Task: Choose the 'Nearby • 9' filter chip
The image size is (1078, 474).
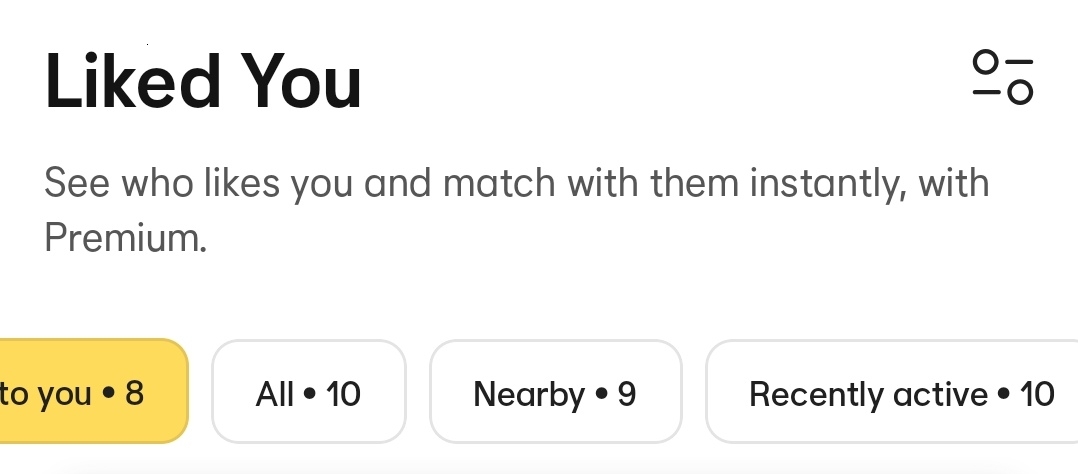Action: (556, 391)
